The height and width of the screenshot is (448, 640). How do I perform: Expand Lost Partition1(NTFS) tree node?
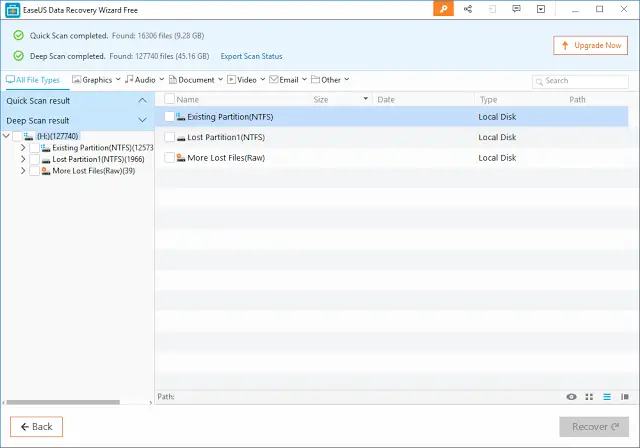pyautogui.click(x=23, y=159)
